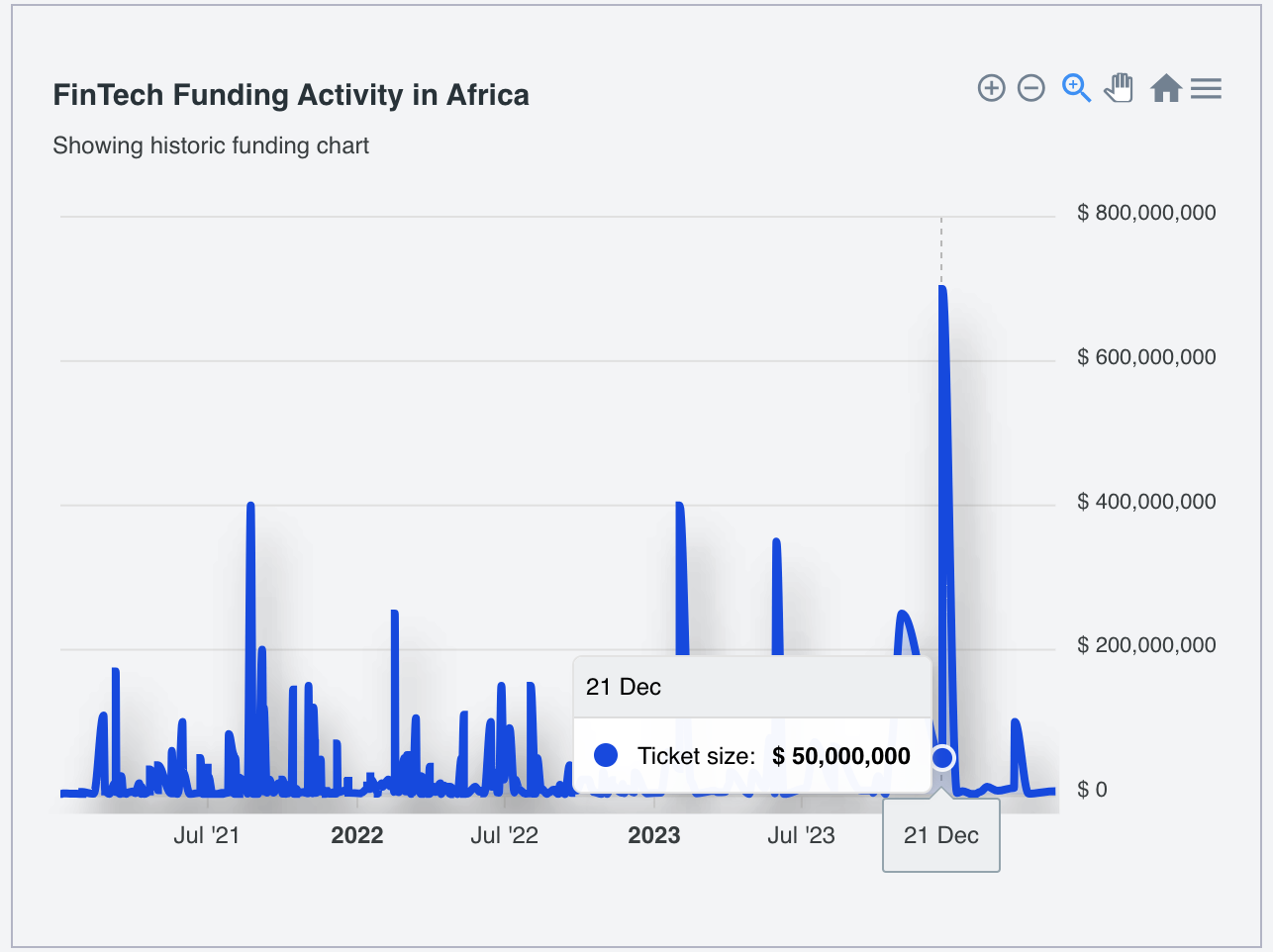
Task: Select the highlighted 21 Dec data point marker
Action: pyautogui.click(x=941, y=757)
